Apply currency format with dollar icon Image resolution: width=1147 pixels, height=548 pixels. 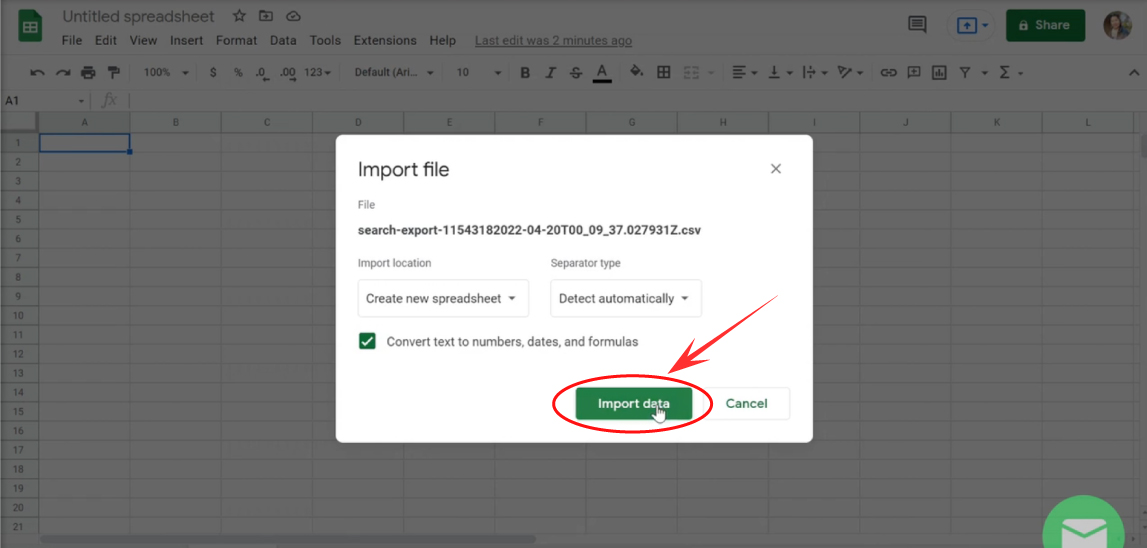click(213, 72)
